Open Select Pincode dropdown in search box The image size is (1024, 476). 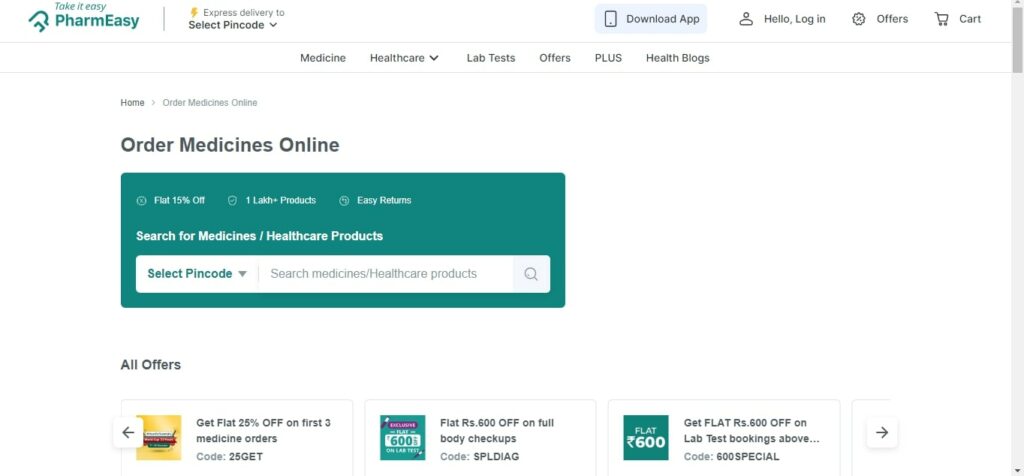click(197, 274)
